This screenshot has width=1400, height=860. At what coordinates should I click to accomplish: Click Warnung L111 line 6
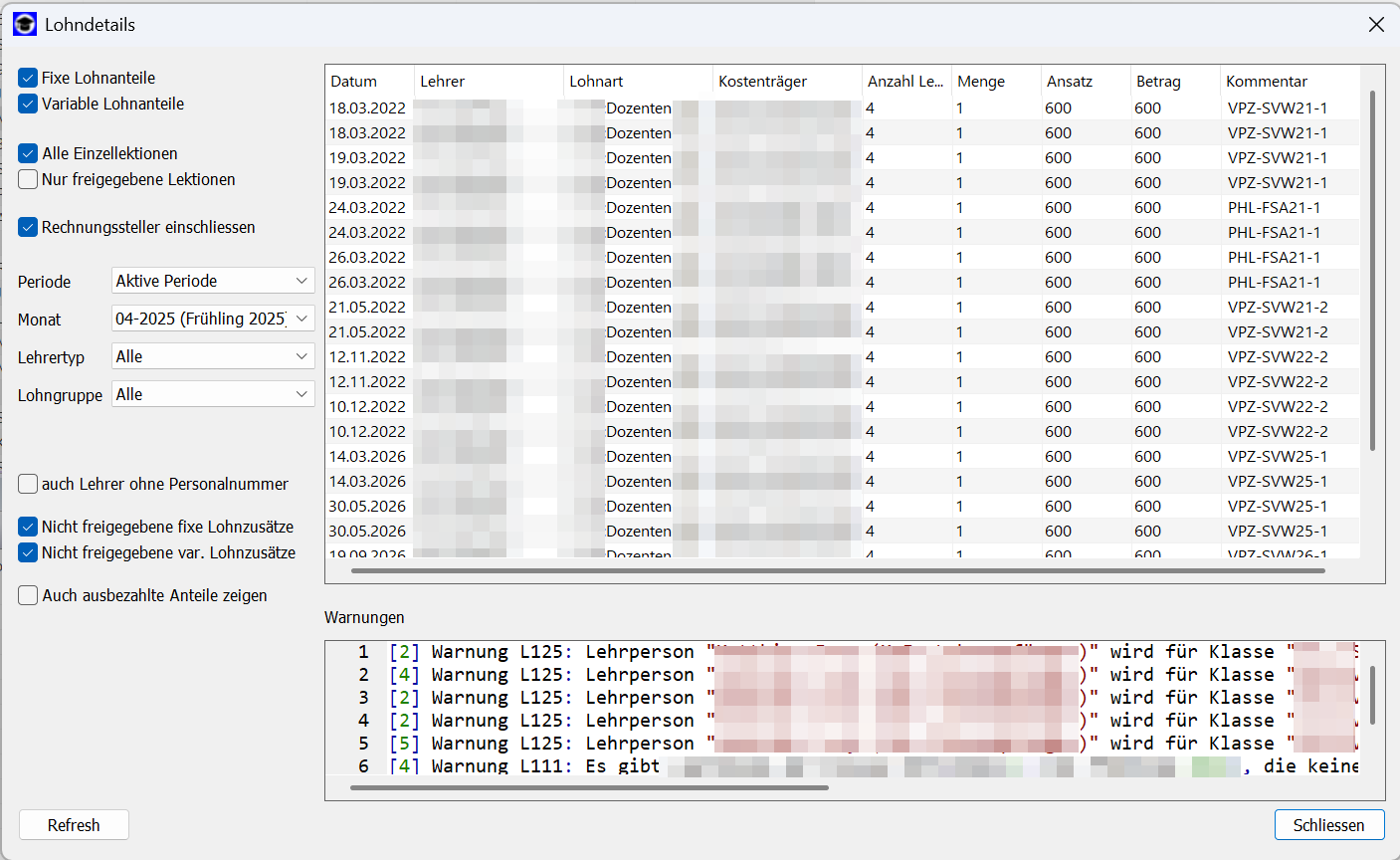pyautogui.click(x=872, y=765)
